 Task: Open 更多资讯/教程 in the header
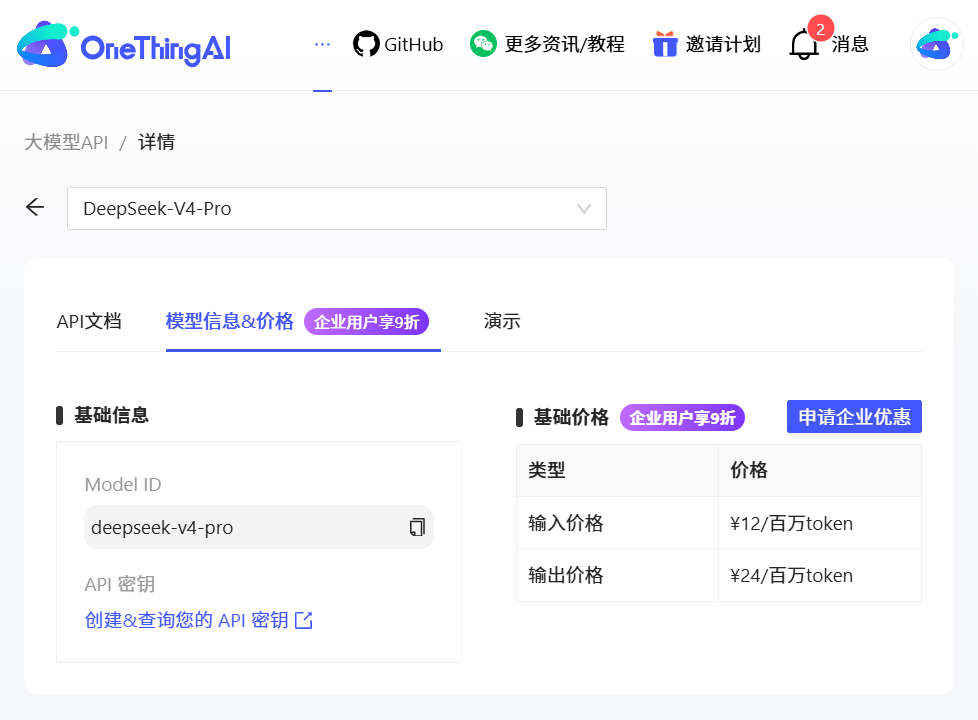[x=564, y=44]
